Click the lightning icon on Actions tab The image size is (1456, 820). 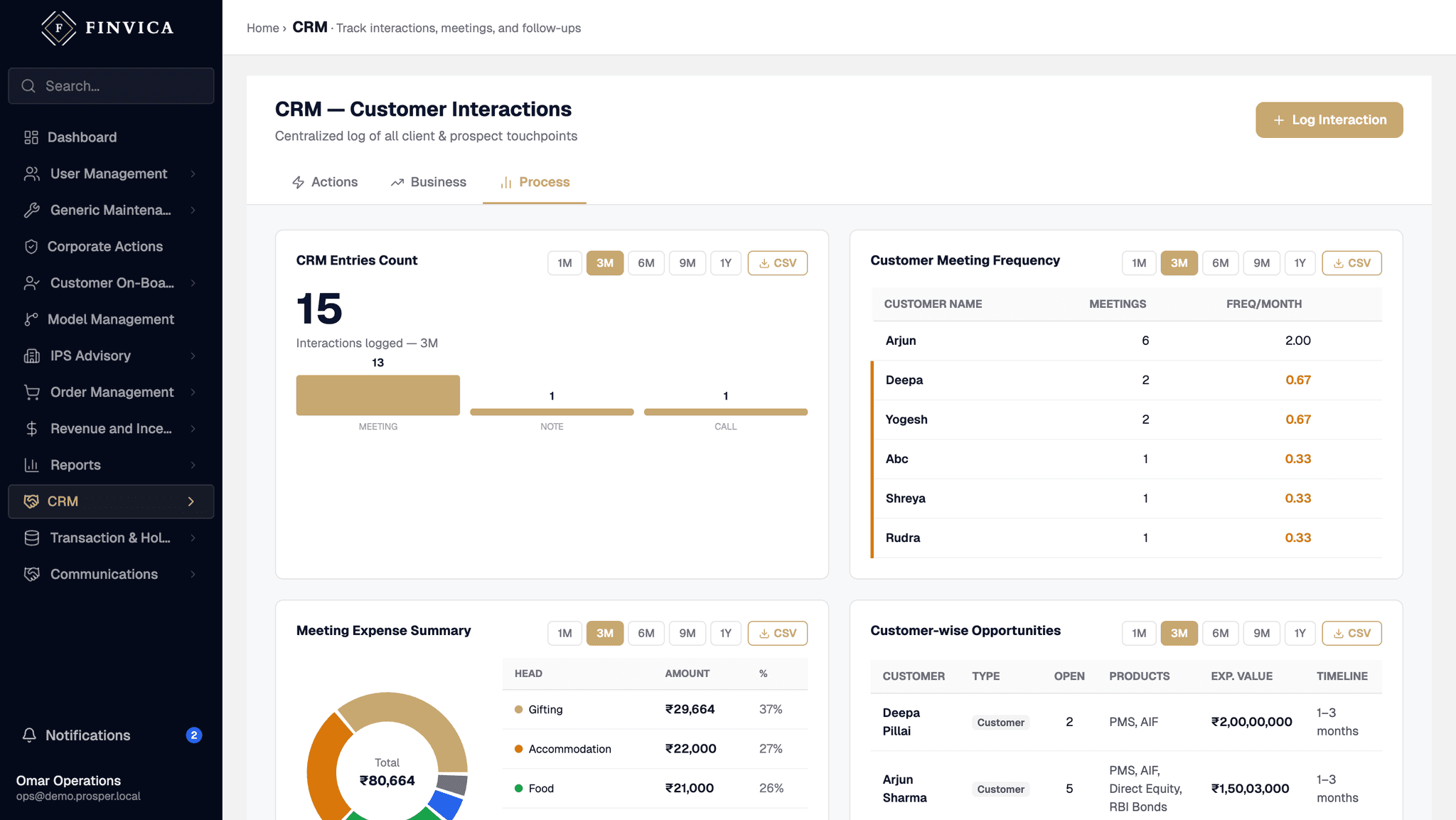(299, 183)
